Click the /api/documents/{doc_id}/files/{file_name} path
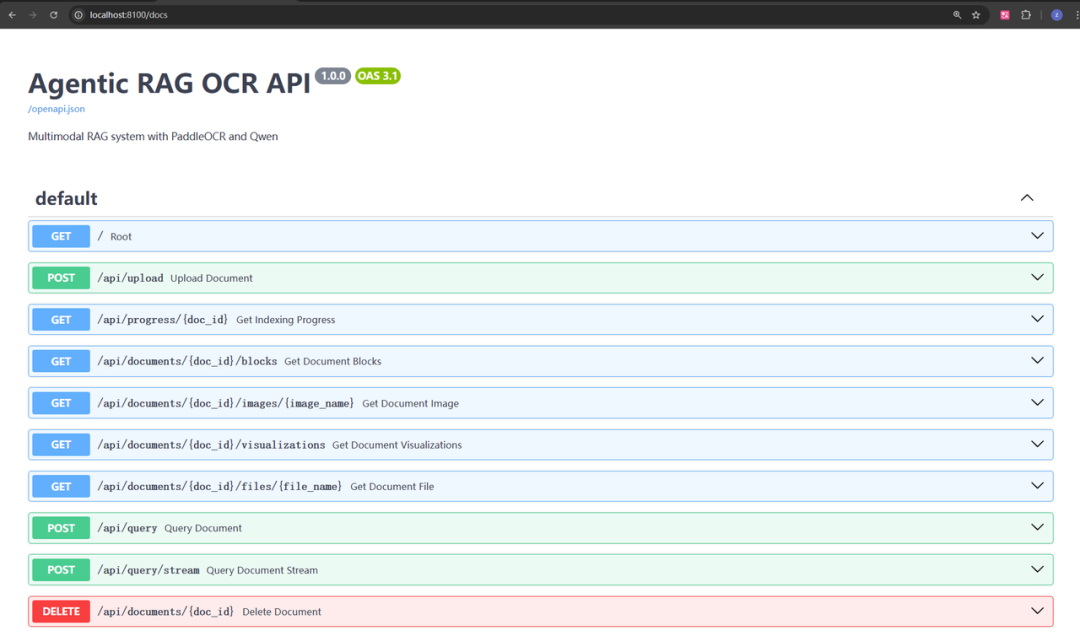Viewport: 1080px width, 636px height. coord(220,486)
